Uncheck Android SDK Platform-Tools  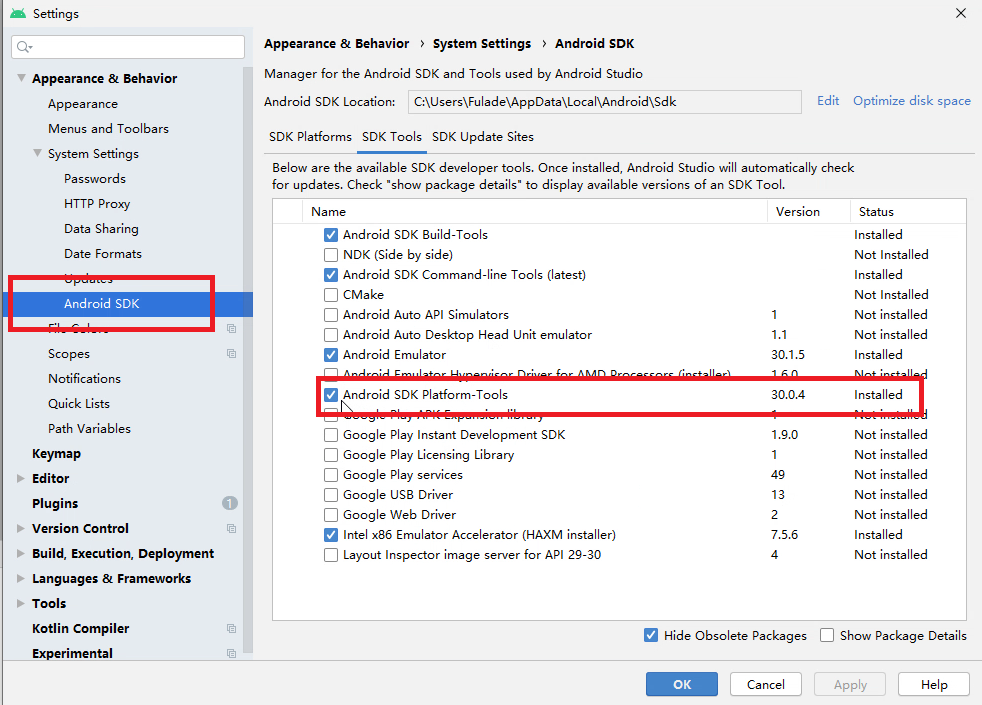click(331, 395)
